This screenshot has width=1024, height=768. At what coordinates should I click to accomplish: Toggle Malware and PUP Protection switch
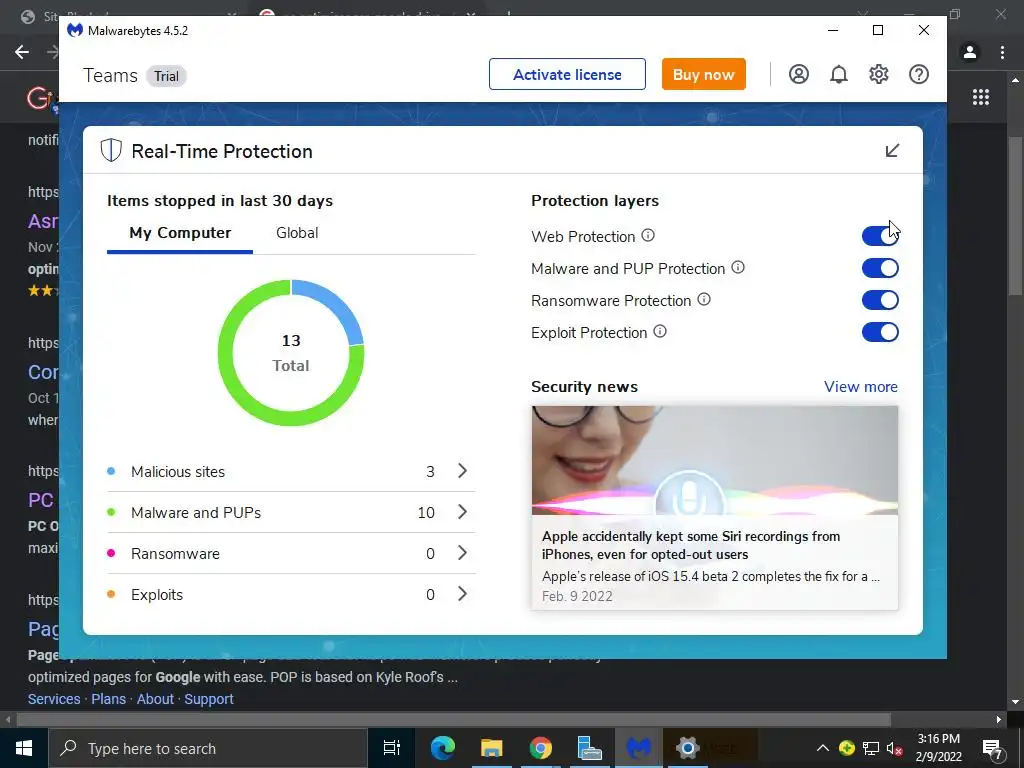(880, 268)
